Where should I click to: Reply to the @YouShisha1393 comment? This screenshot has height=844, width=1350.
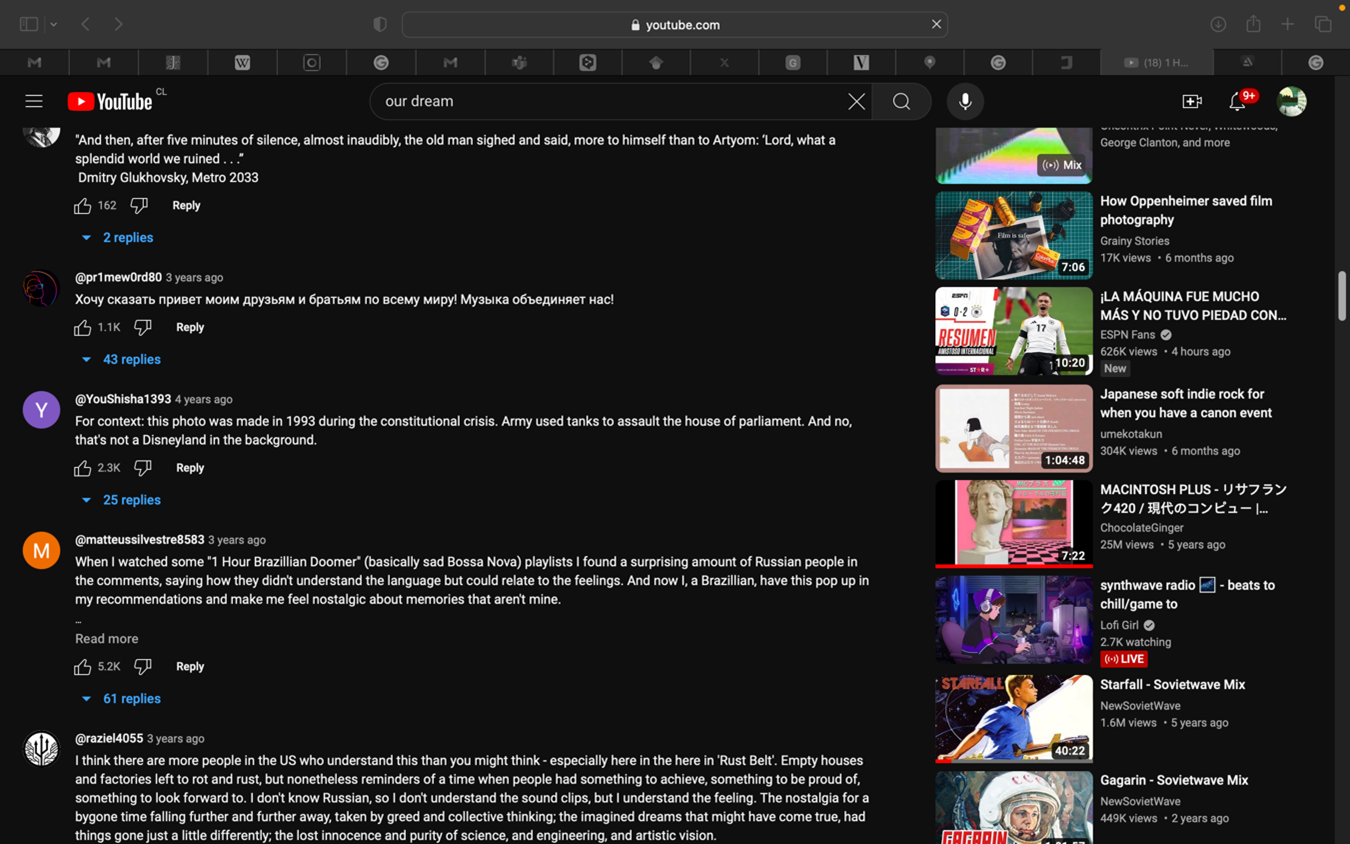pos(190,468)
